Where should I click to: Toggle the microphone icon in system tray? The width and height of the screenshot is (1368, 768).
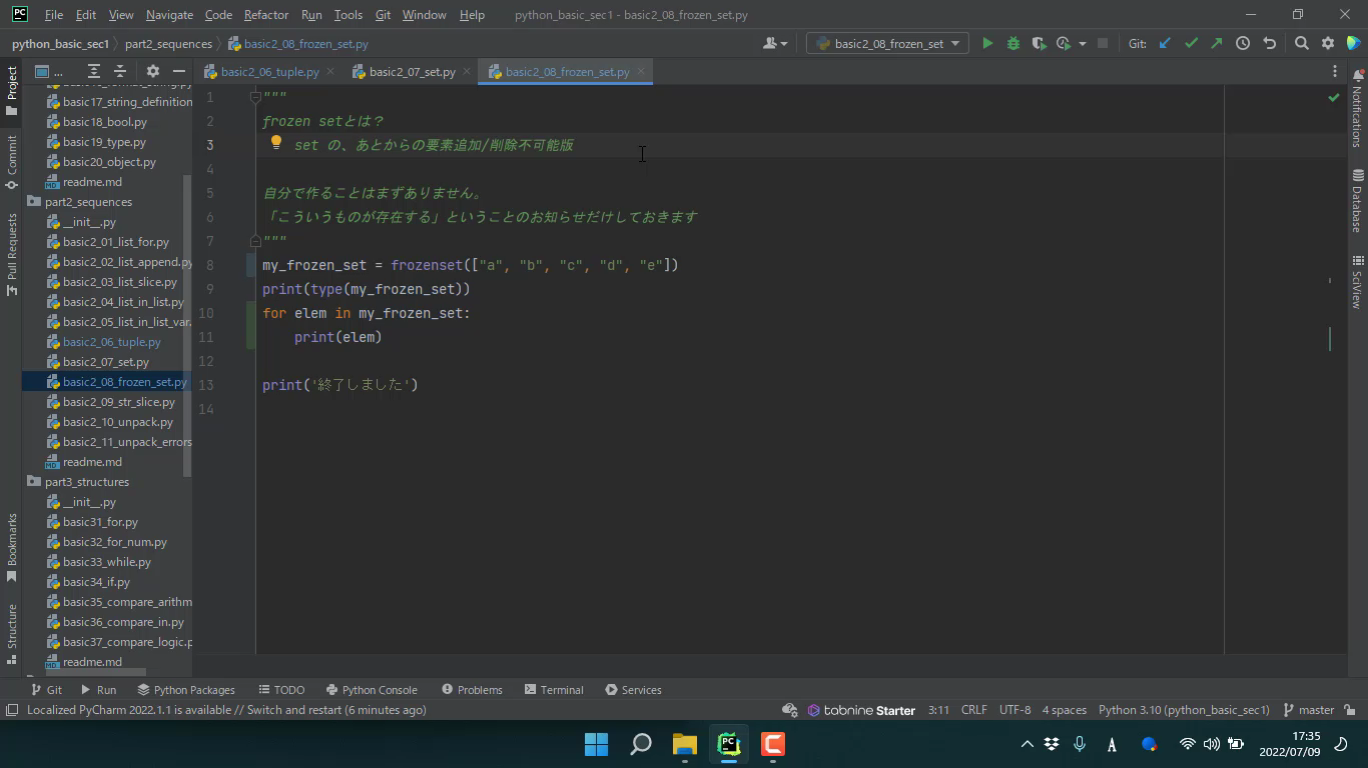[x=1079, y=744]
